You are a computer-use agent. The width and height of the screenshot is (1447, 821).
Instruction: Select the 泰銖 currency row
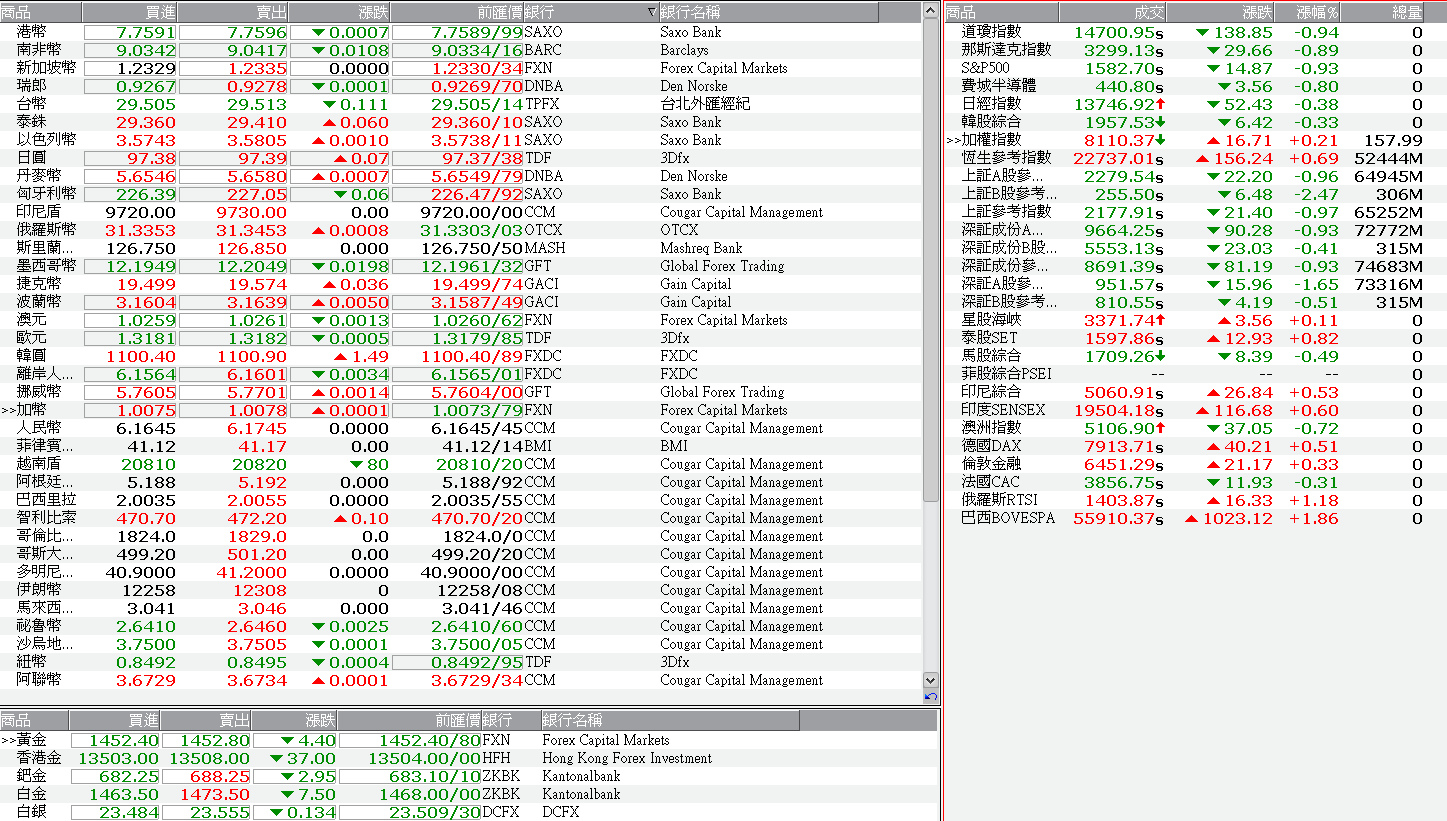(460, 122)
